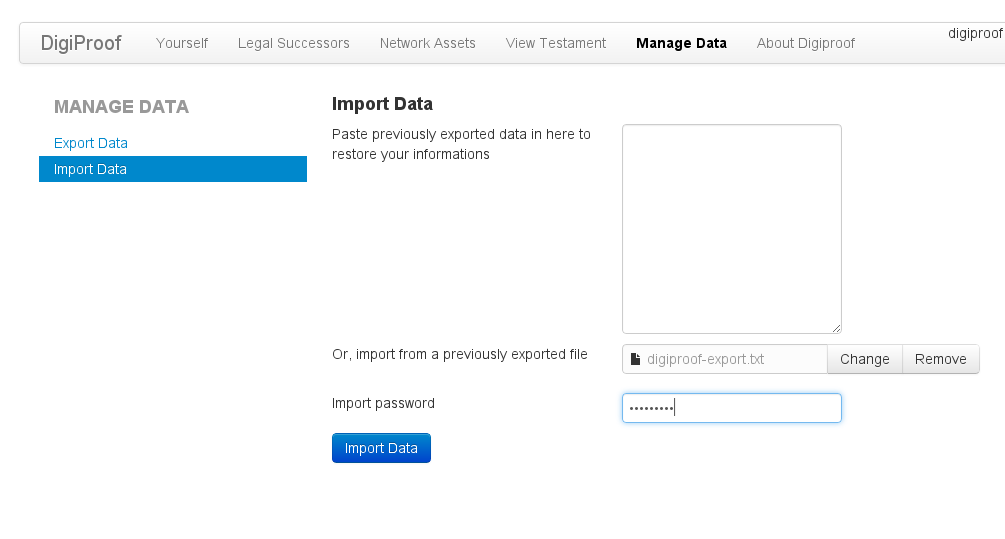Screen dimensions: 1005x539
Task: Click the DigiProof brand logo
Action: tap(81, 43)
